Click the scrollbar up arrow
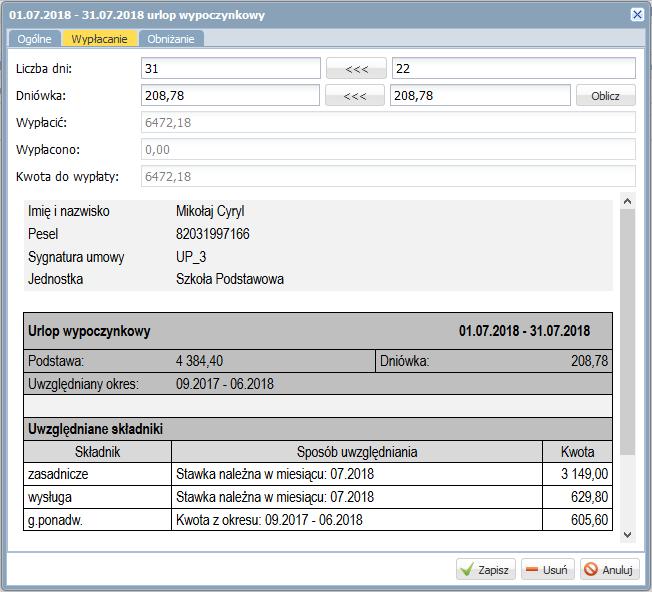This screenshot has height=592, width=652. tap(627, 202)
